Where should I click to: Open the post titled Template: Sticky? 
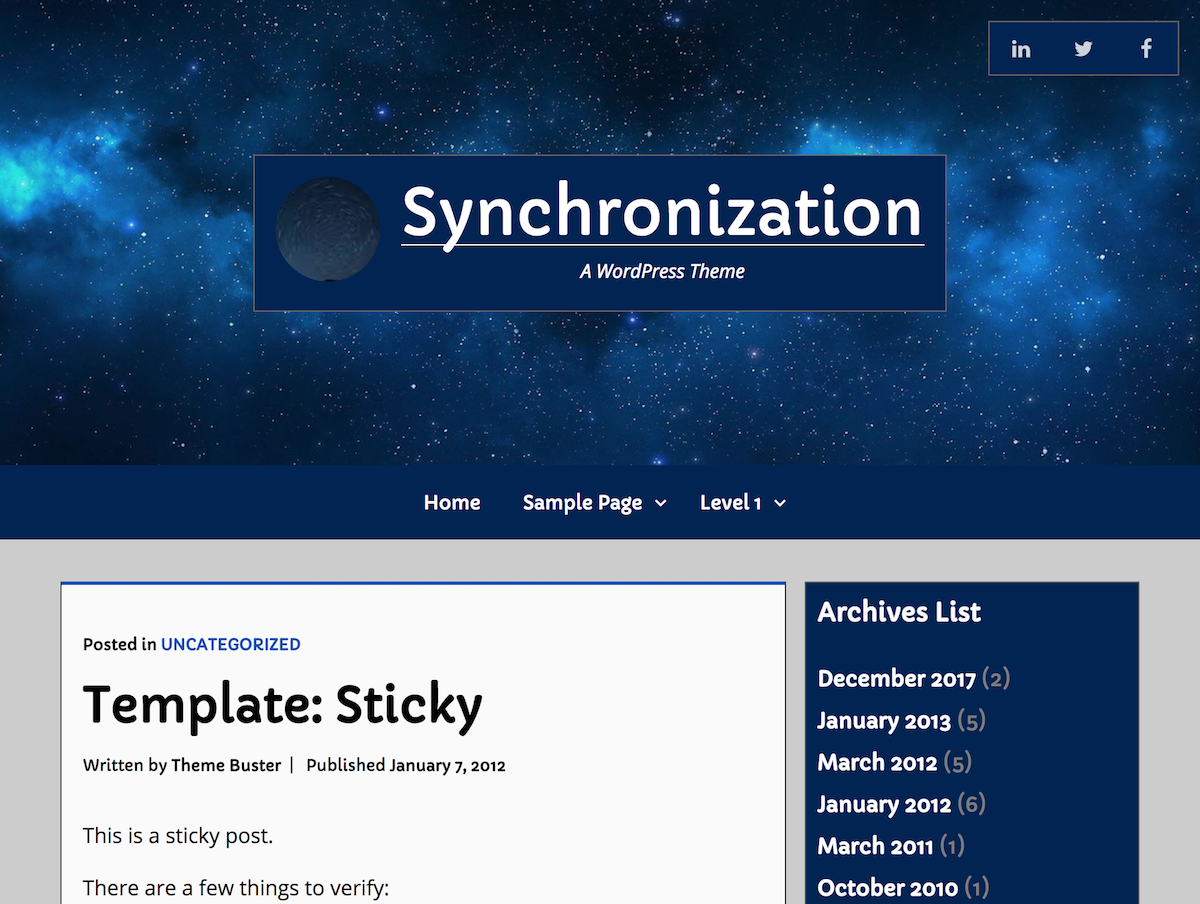[x=283, y=706]
